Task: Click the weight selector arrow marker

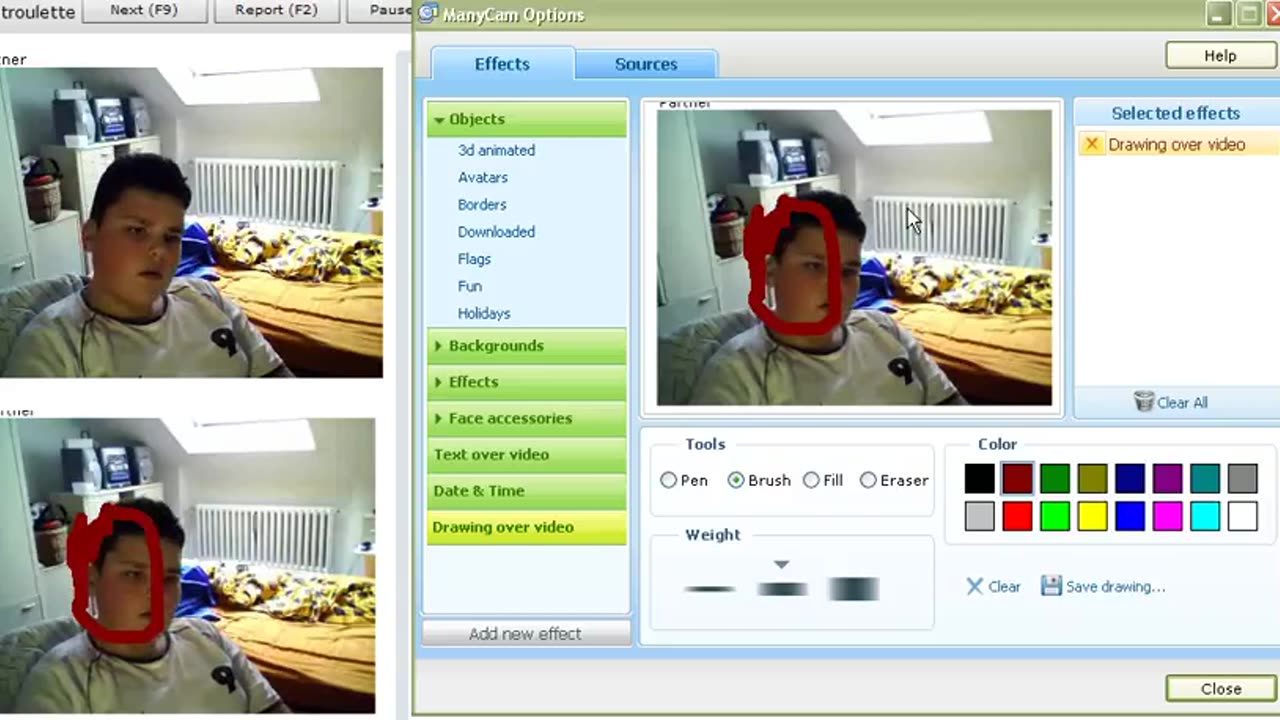Action: coord(781,565)
